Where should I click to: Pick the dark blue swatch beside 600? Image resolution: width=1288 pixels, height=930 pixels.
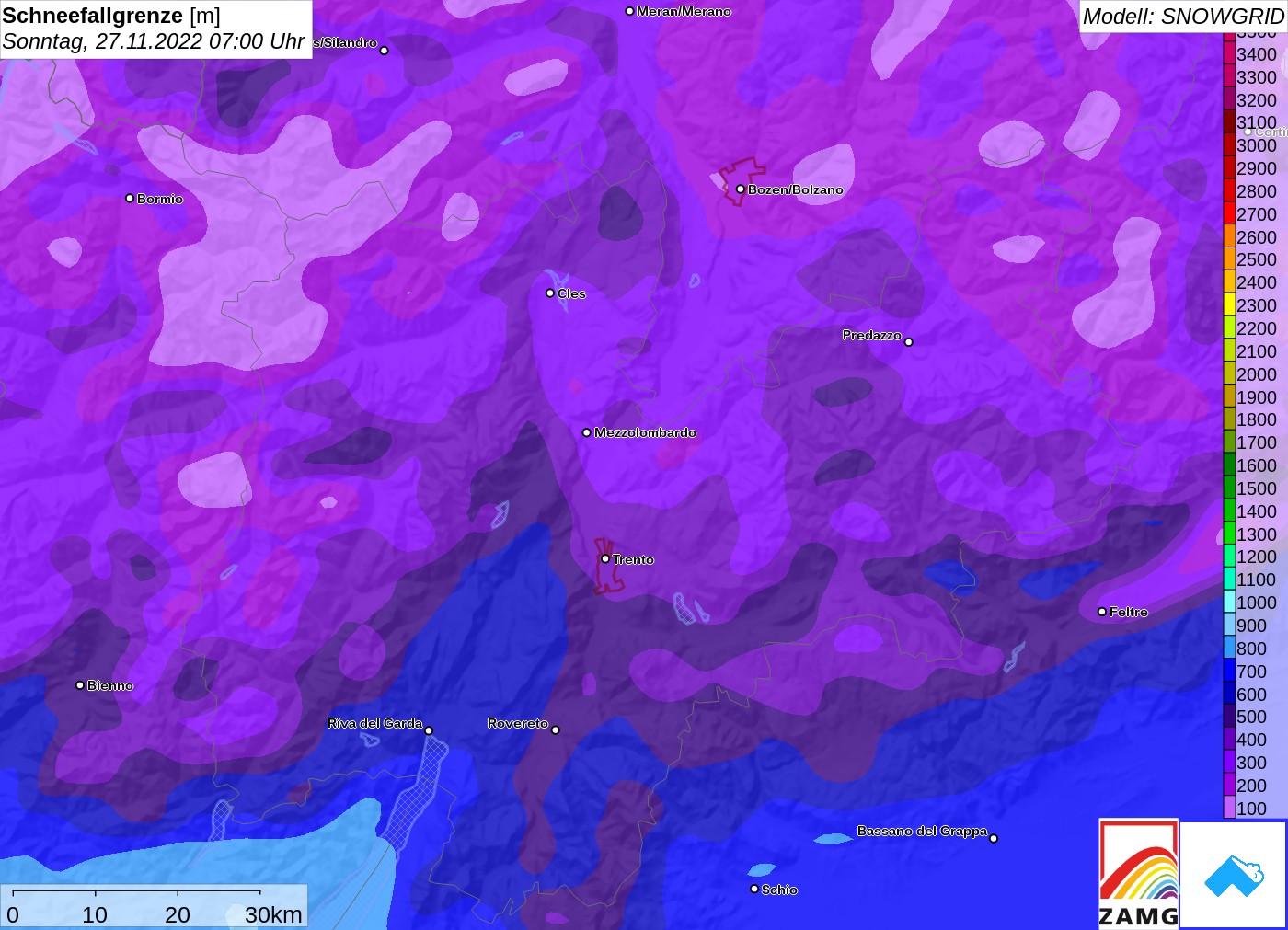pyautogui.click(x=1229, y=694)
